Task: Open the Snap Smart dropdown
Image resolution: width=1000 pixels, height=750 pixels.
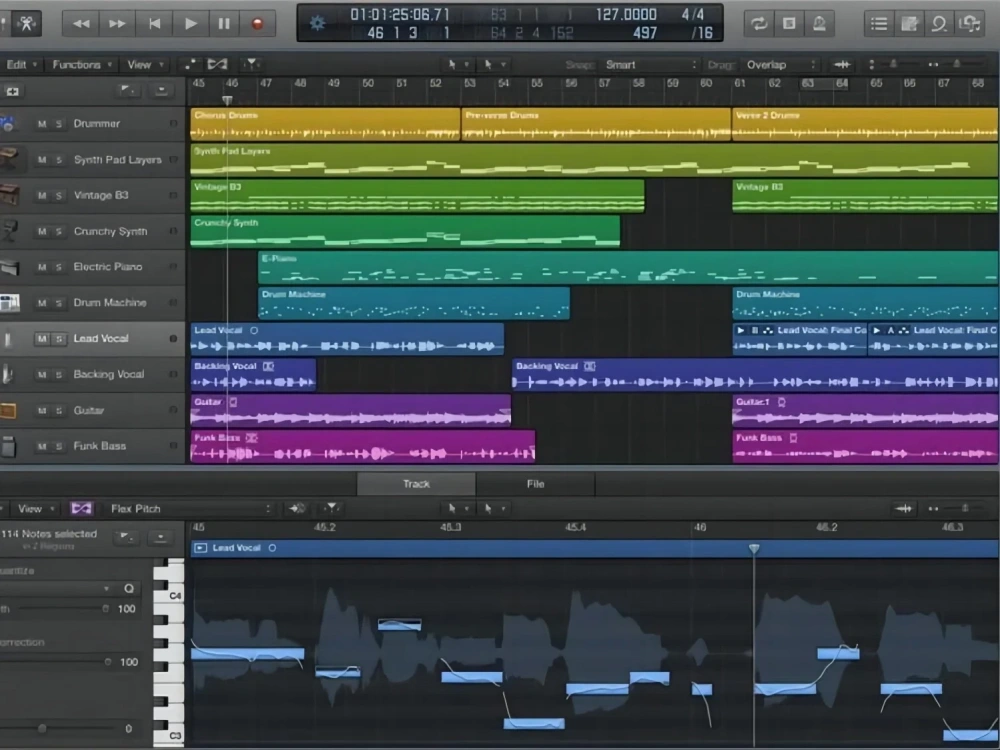Action: tap(649, 64)
